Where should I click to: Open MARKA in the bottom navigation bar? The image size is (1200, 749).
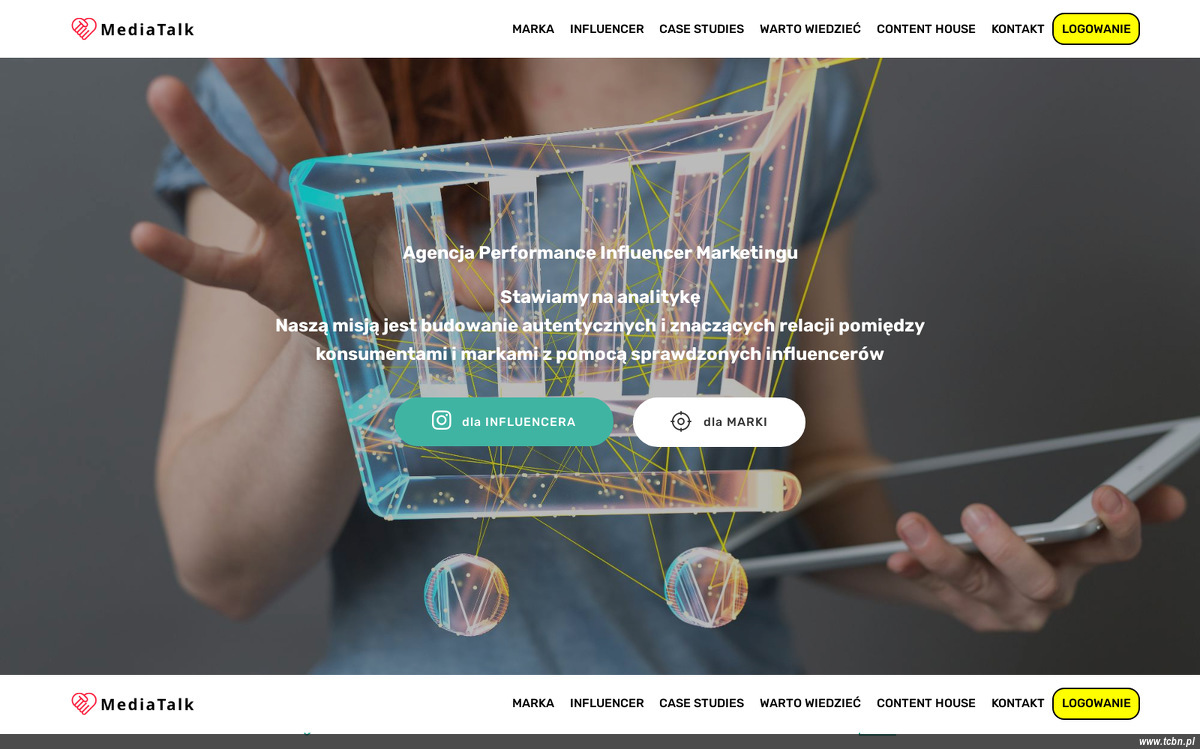533,703
